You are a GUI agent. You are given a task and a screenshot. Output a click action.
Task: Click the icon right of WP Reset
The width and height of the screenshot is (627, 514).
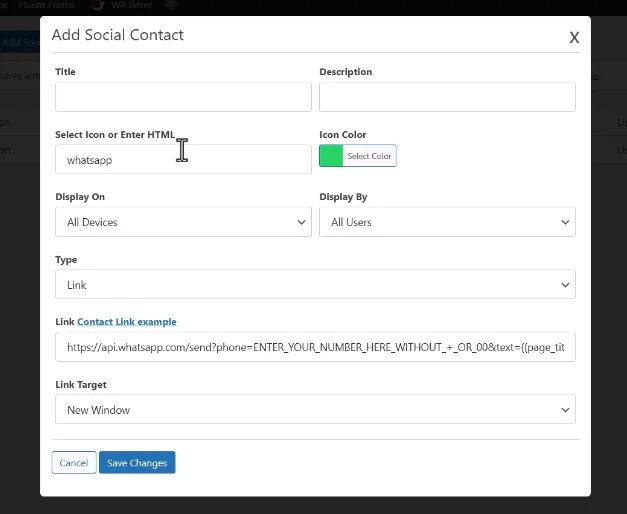click(171, 5)
